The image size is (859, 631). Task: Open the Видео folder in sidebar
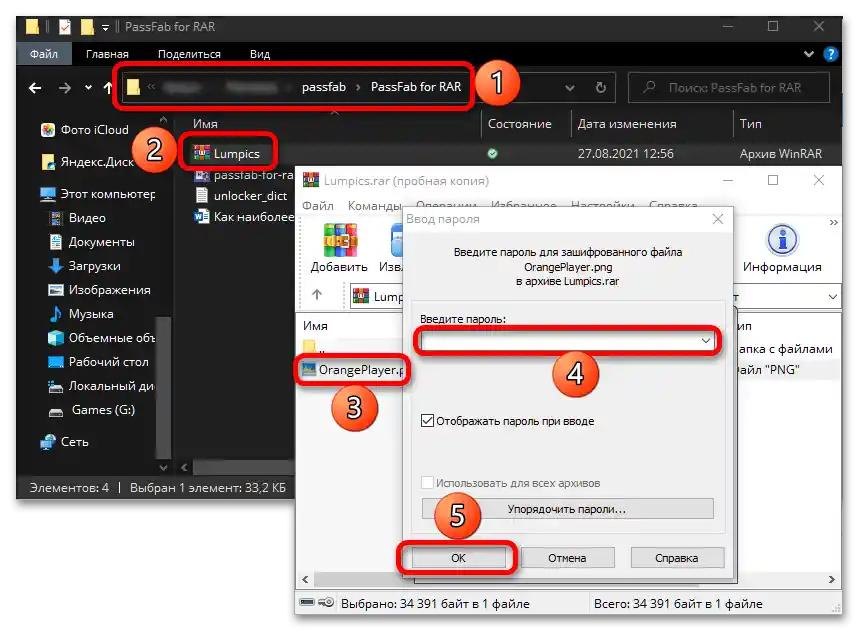point(78,218)
